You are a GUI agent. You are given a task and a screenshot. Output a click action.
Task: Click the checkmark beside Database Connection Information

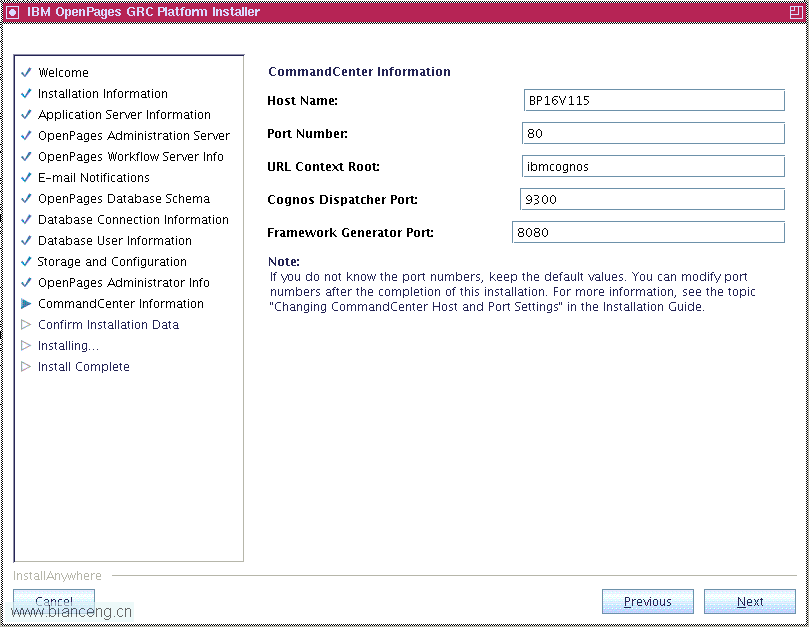click(26, 219)
